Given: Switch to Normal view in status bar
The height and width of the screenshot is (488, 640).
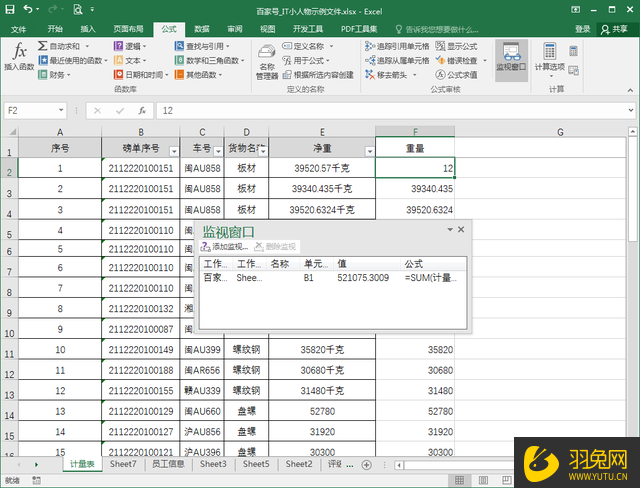Looking at the screenshot, I should point(460,480).
